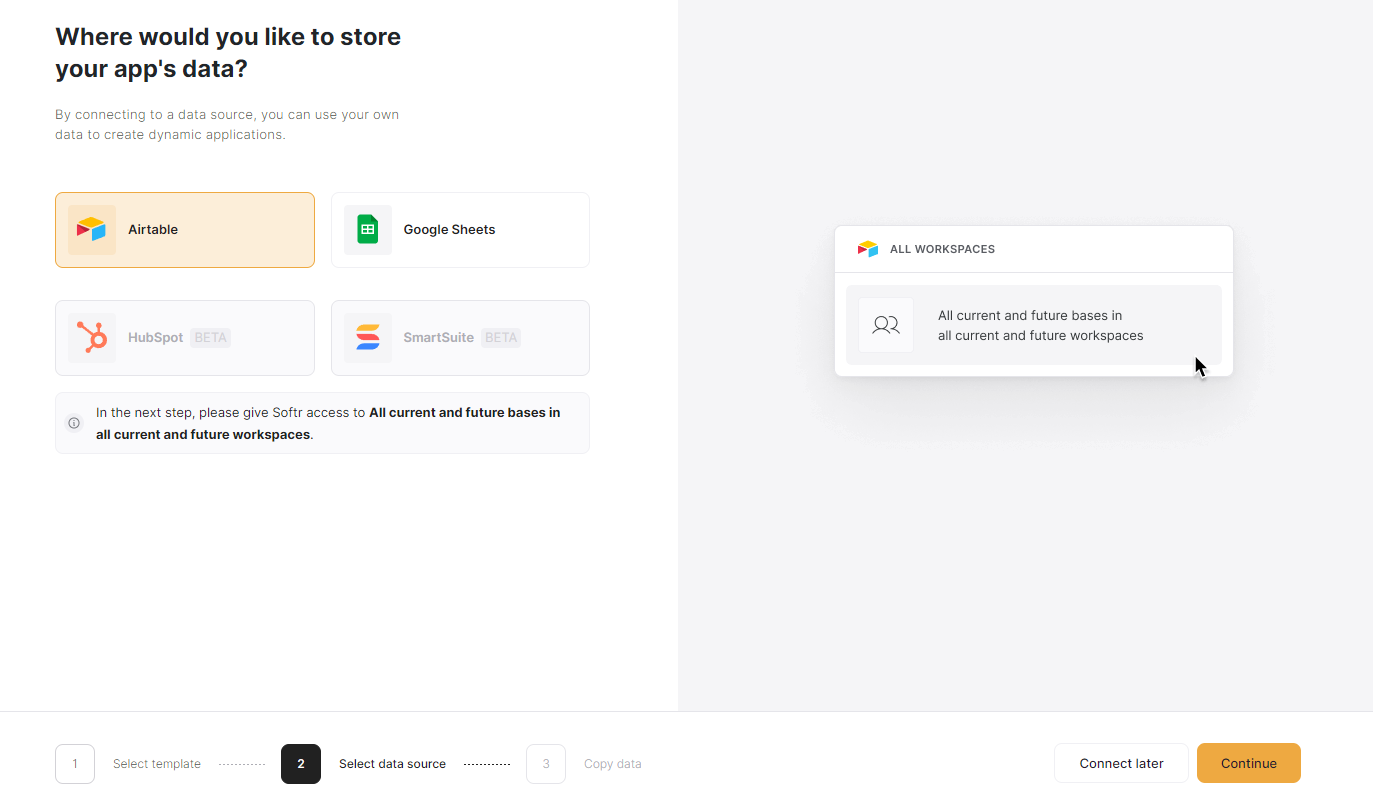
Task: Click the step 3 number box
Action: tap(546, 764)
